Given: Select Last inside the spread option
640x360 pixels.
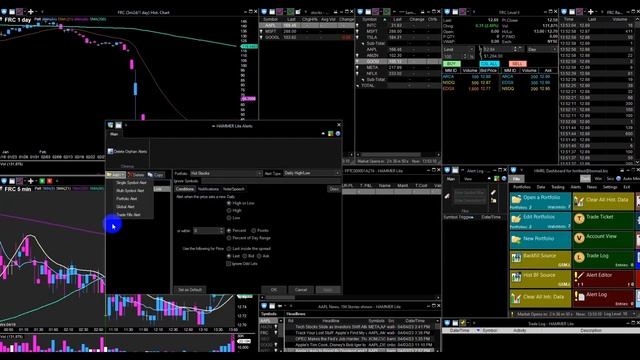Looking at the screenshot, I should (229, 249).
